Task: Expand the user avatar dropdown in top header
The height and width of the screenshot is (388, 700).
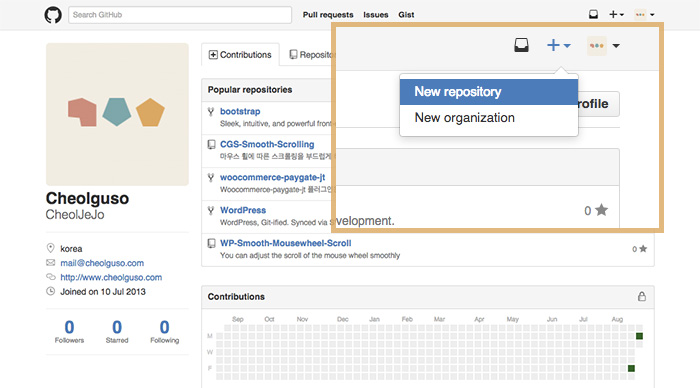Action: [x=645, y=14]
